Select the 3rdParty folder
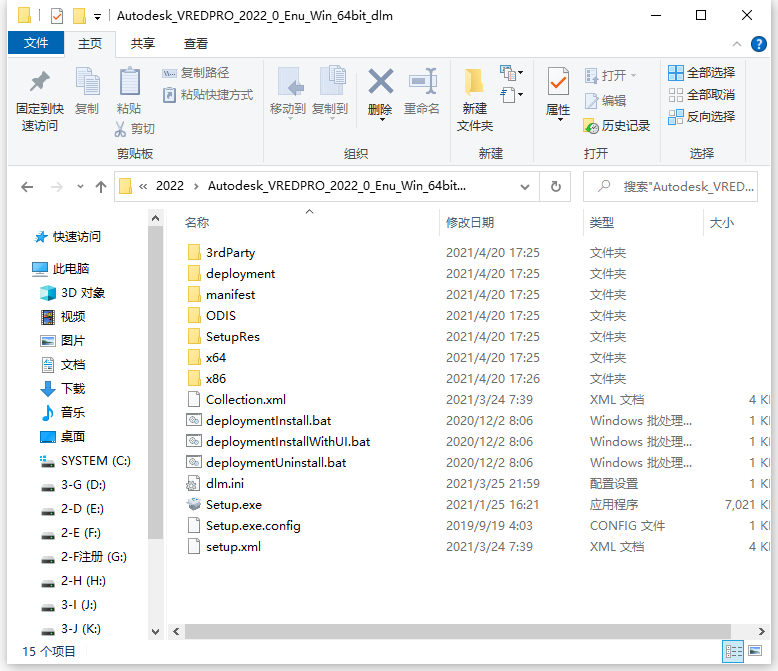The image size is (778, 671). (x=230, y=253)
